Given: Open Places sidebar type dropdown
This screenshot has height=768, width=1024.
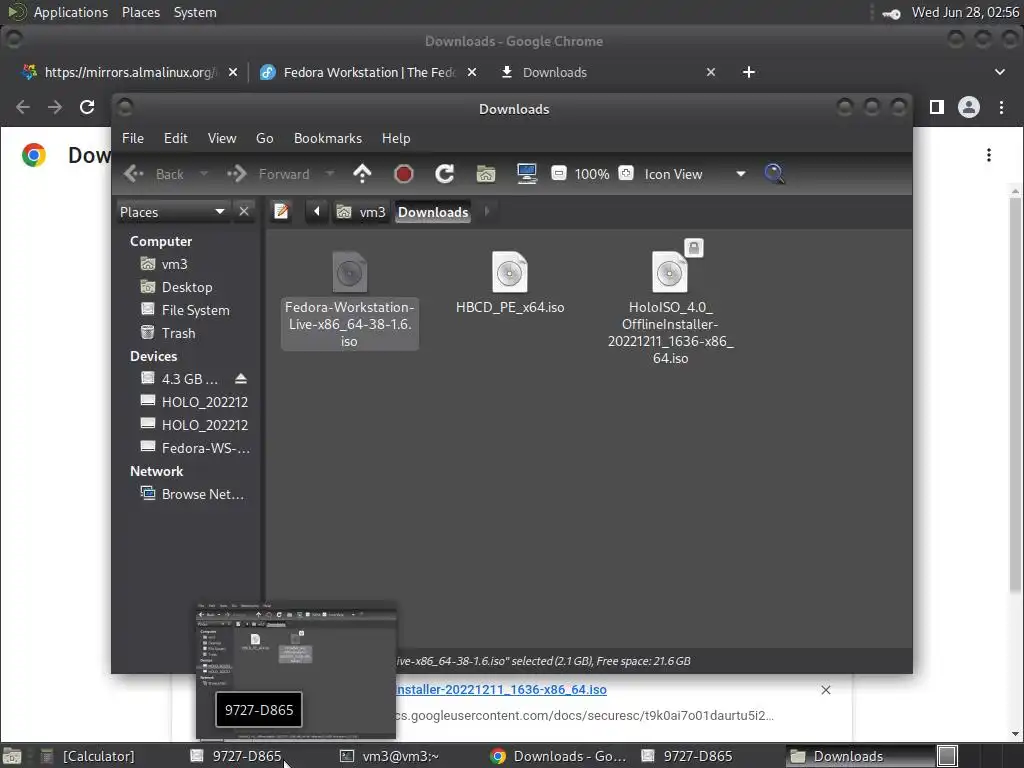Looking at the screenshot, I should pyautogui.click(x=172, y=212).
